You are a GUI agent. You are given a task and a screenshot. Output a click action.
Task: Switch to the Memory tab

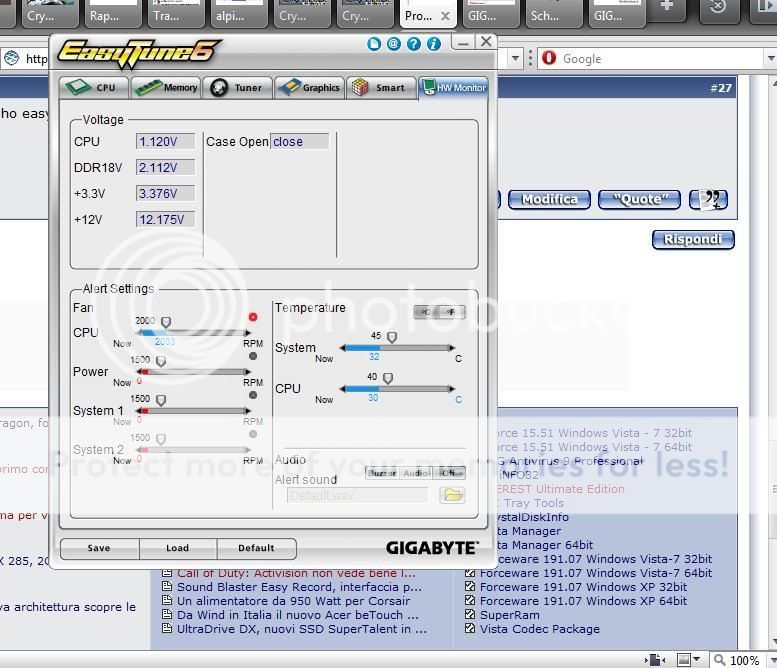(167, 87)
